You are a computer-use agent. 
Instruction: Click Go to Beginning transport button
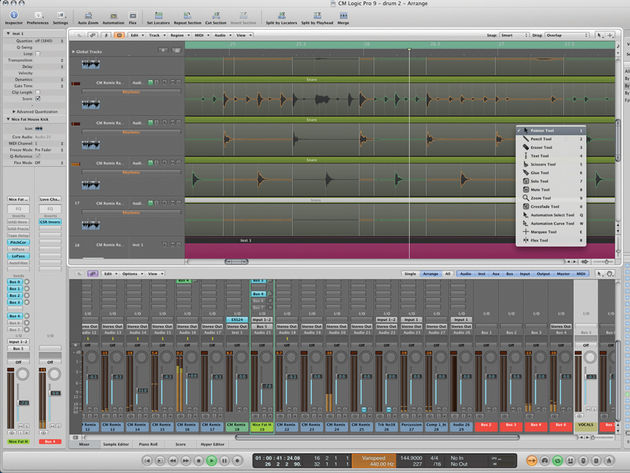(147, 461)
